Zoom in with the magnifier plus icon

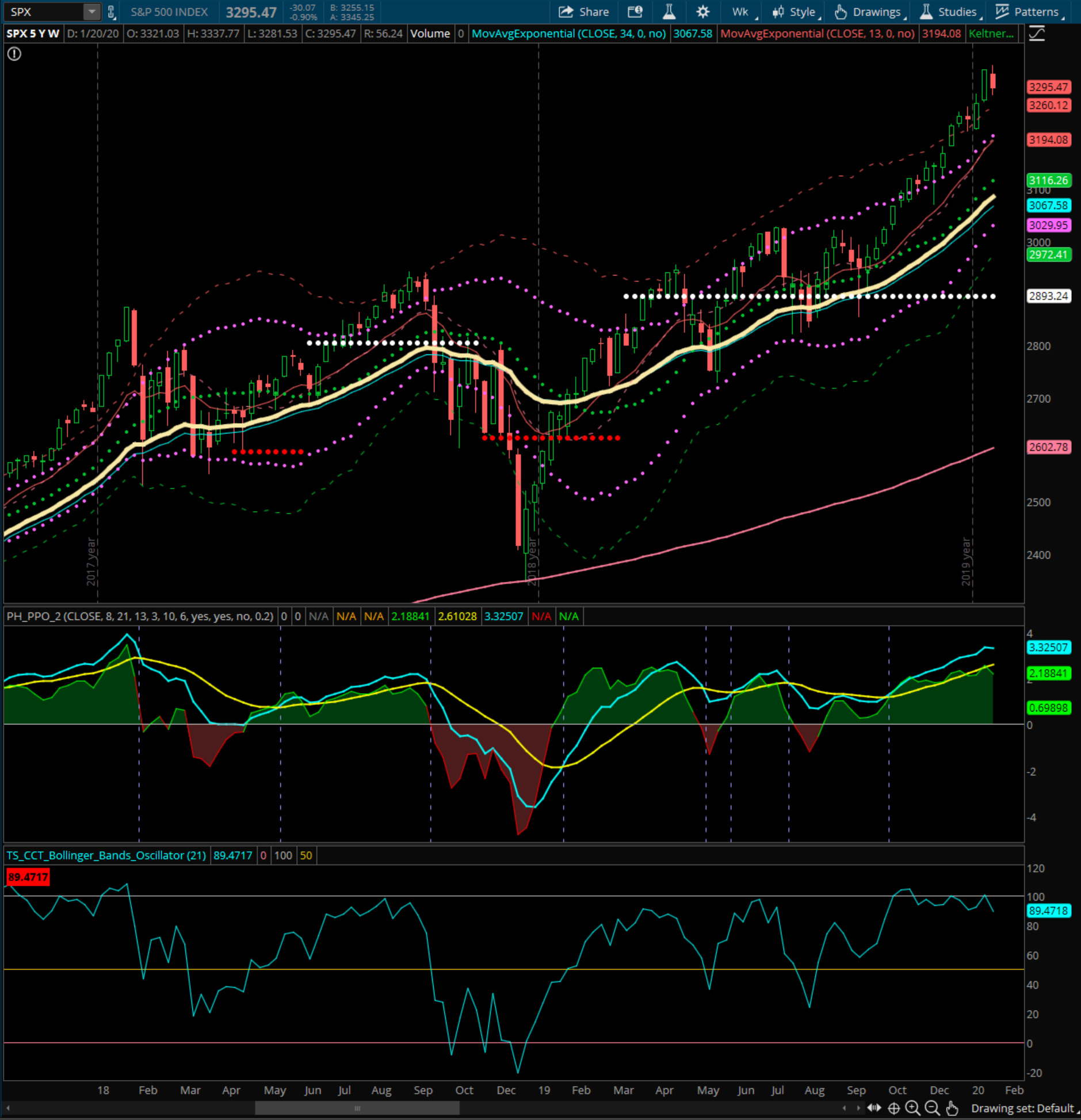tap(912, 1108)
